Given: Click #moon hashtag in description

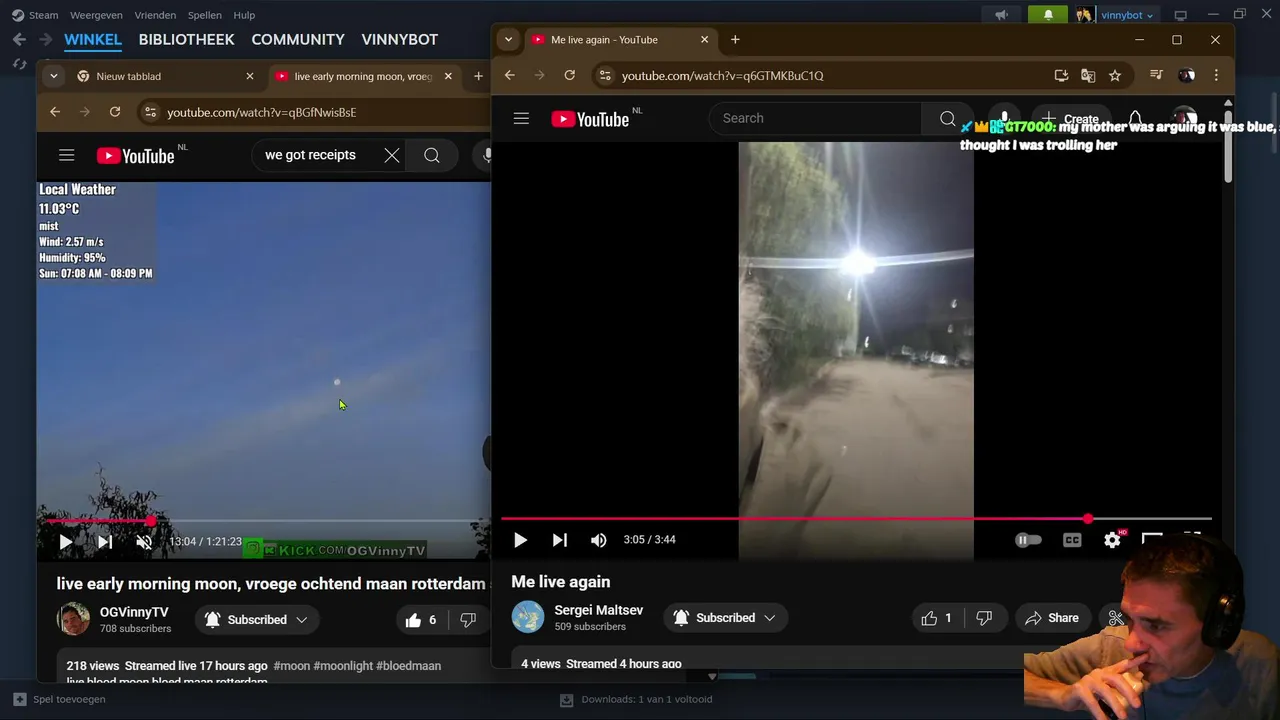Looking at the screenshot, I should [291, 666].
